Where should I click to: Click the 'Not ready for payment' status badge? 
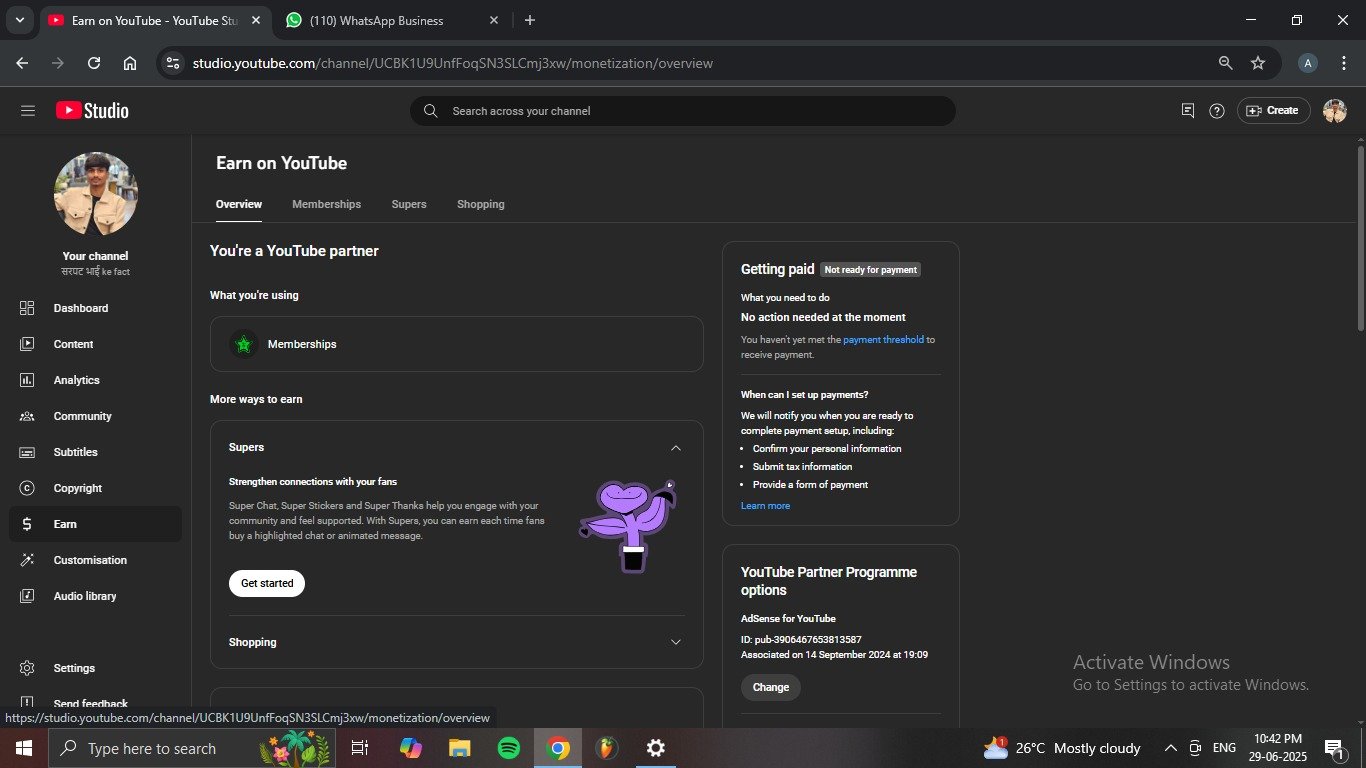(x=870, y=270)
